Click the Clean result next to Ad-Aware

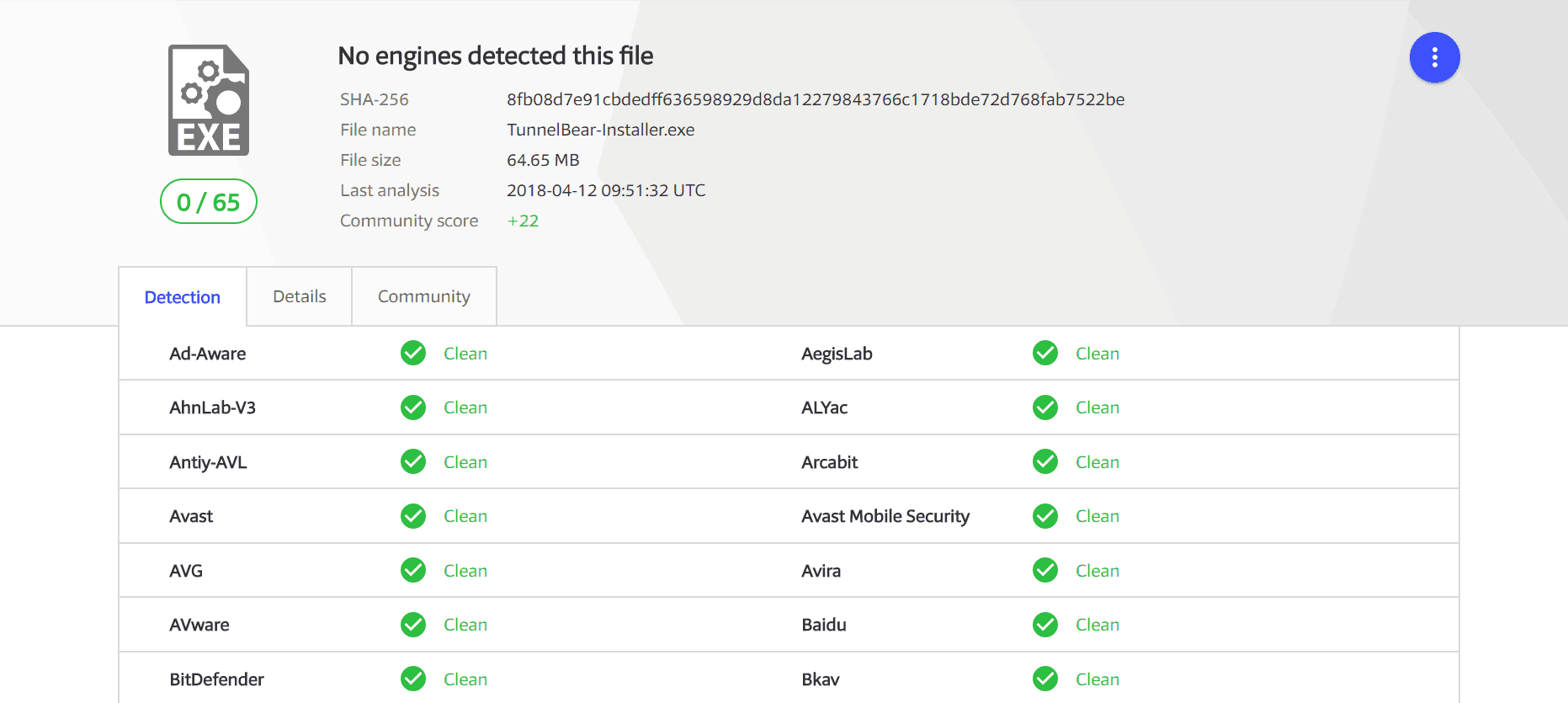point(465,354)
